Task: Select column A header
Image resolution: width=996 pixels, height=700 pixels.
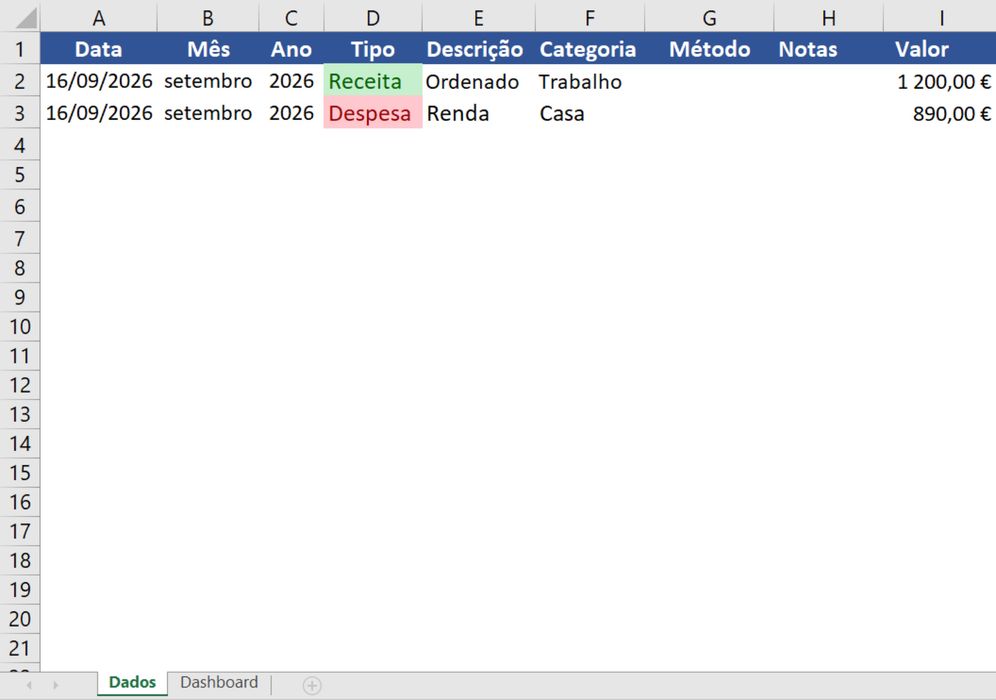Action: point(98,18)
